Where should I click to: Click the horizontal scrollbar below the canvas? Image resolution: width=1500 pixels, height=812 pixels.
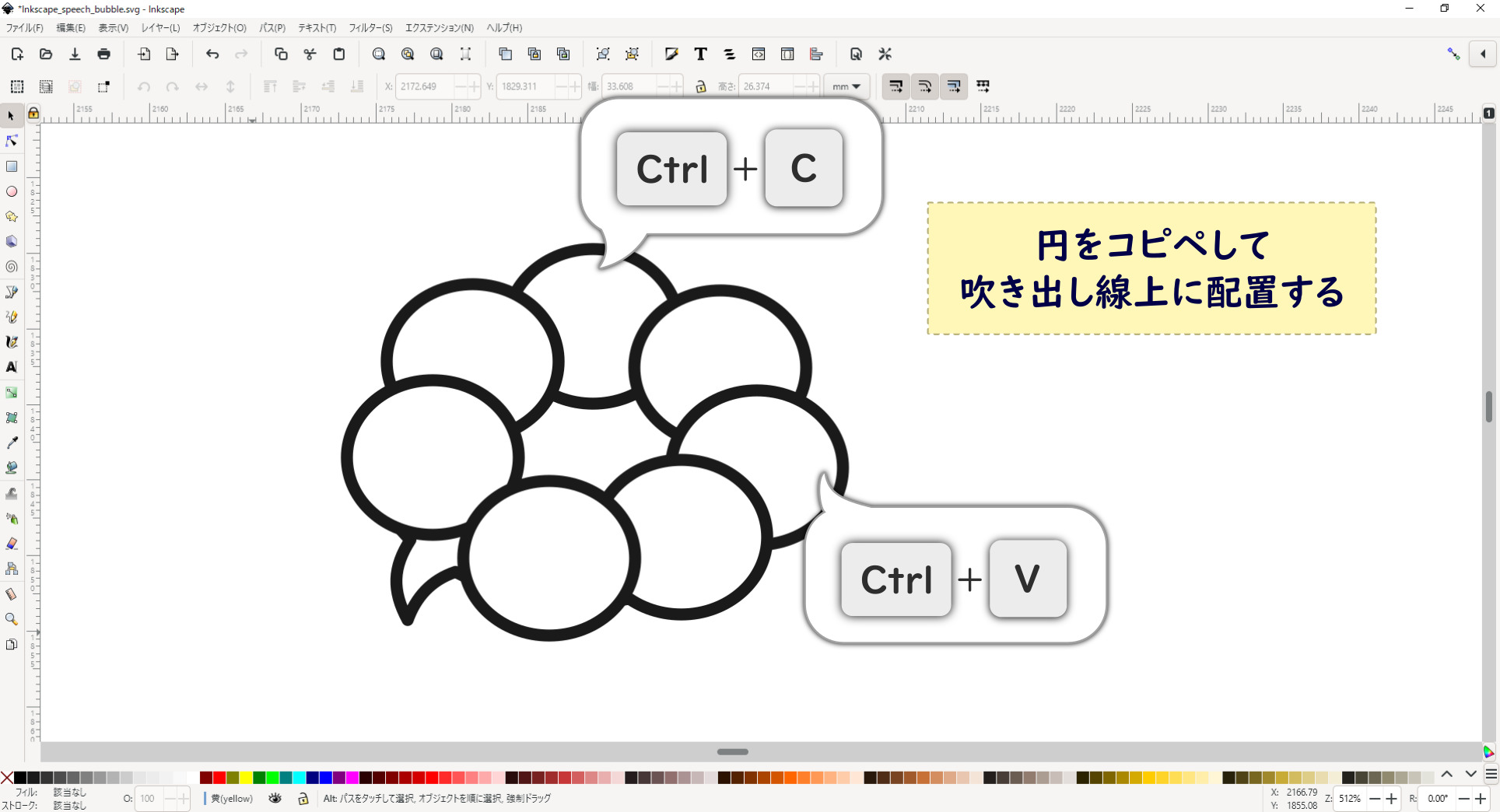tap(731, 752)
